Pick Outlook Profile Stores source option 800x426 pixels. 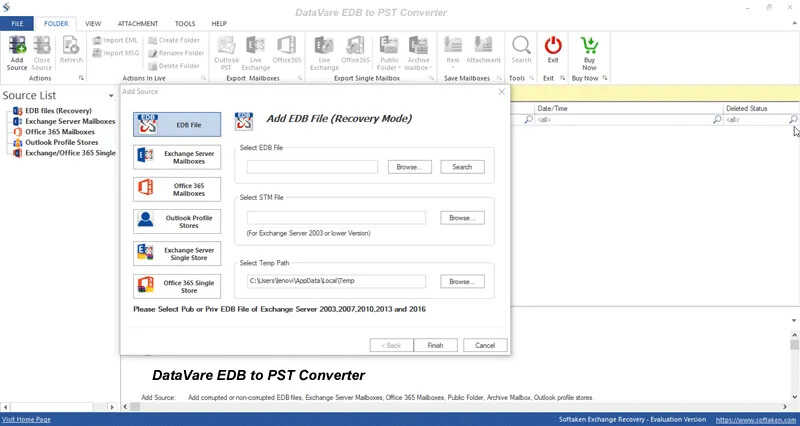click(x=177, y=220)
